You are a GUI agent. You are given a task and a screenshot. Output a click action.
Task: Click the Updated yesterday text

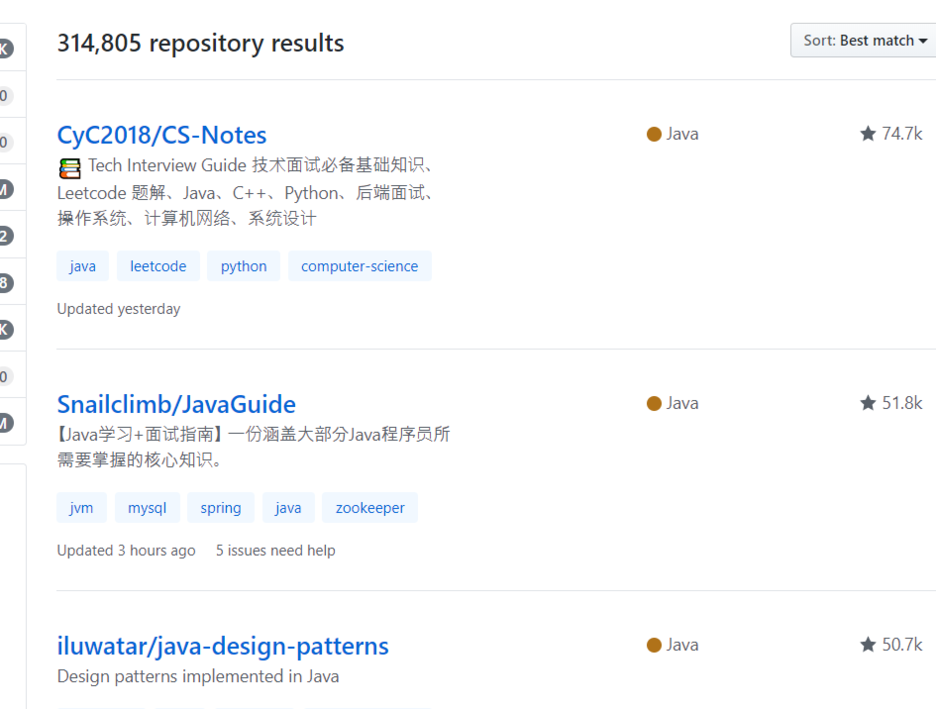coord(119,309)
